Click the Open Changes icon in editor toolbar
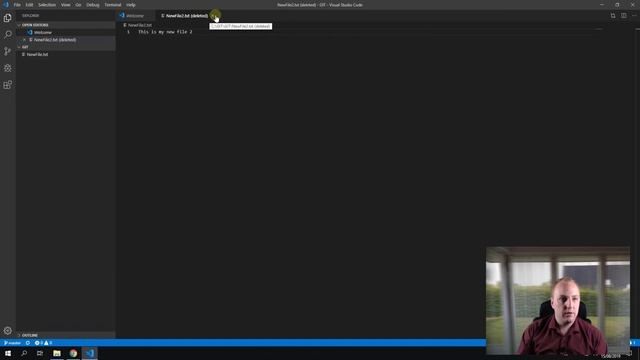 click(x=613, y=16)
